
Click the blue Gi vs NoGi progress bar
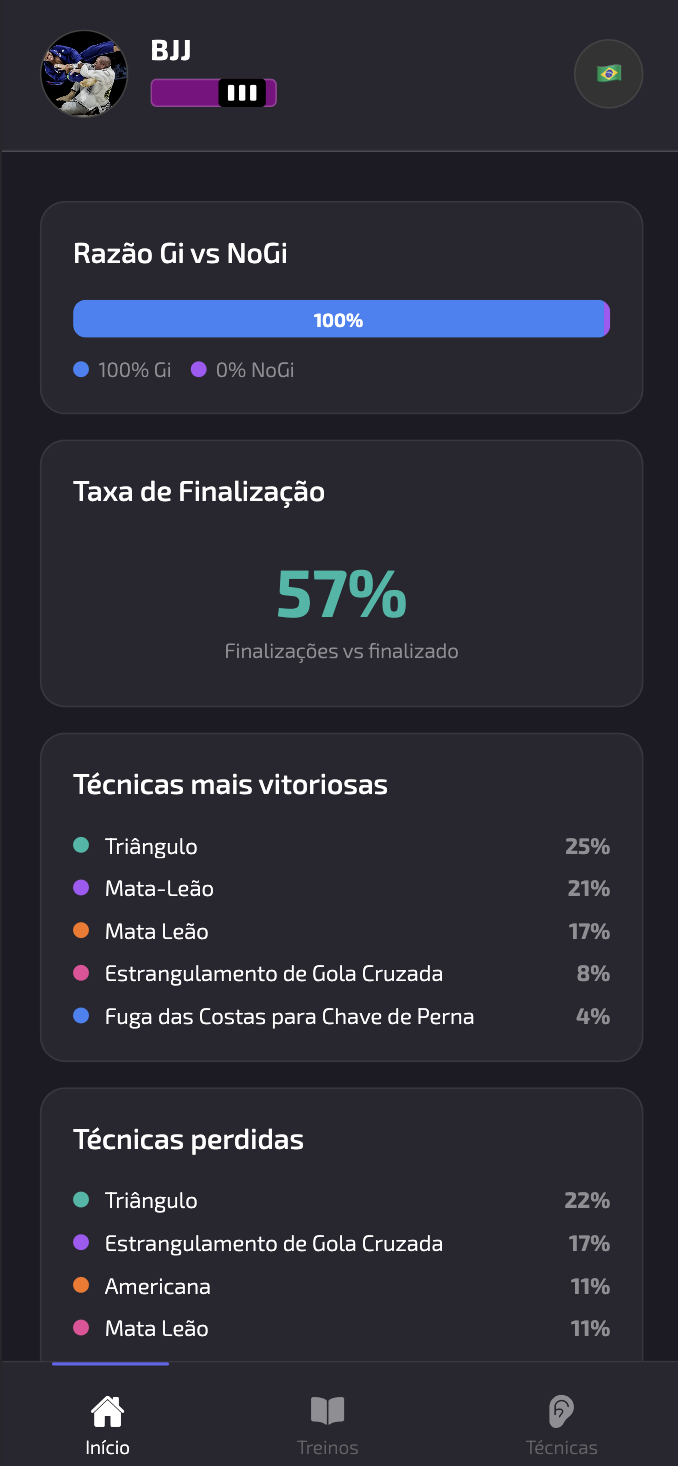pos(341,318)
